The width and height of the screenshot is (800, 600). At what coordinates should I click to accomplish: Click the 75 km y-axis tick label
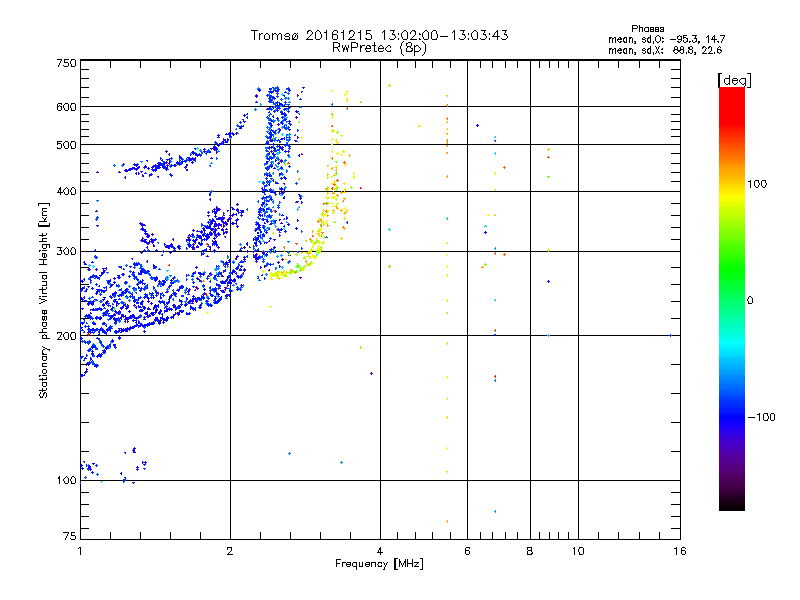coord(70,536)
